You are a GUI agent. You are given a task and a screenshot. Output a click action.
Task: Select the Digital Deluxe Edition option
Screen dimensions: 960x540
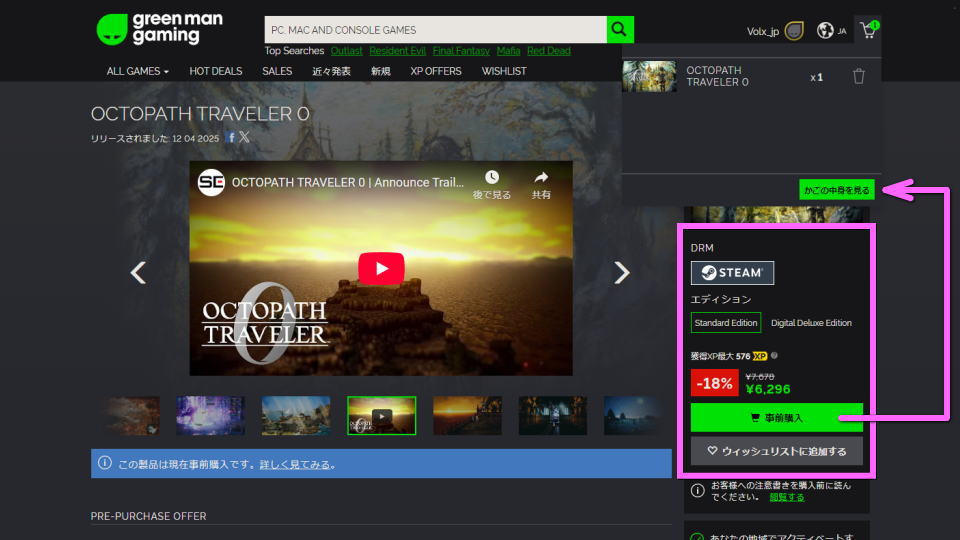tap(811, 323)
